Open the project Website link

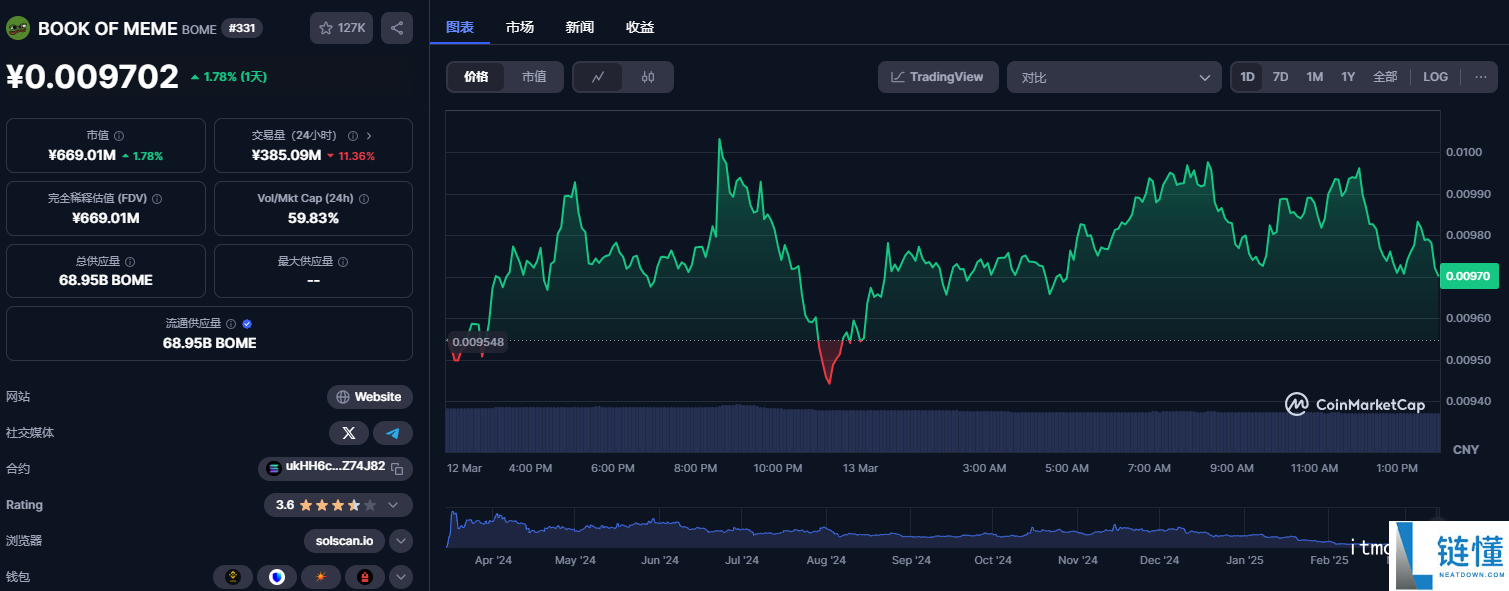pyautogui.click(x=370, y=397)
